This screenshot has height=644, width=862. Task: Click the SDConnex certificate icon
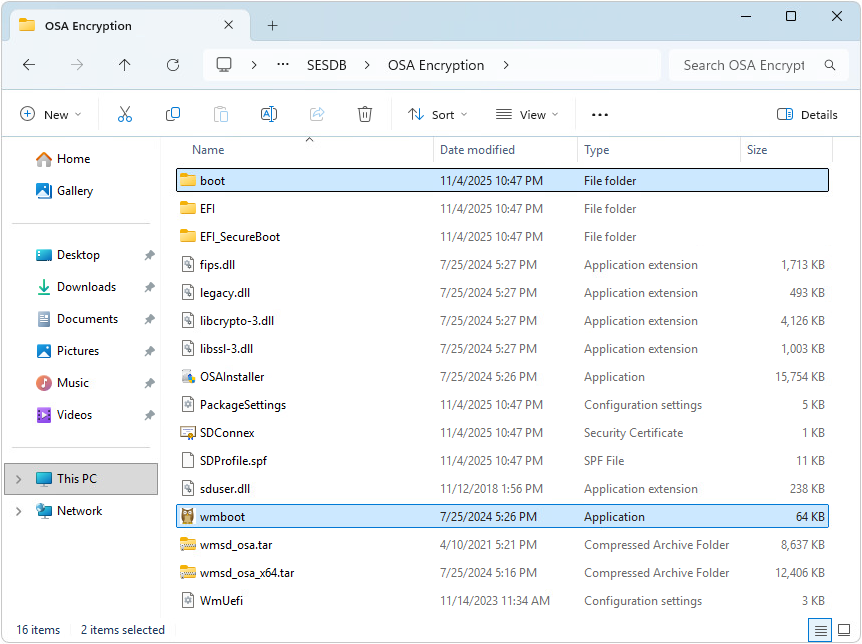pos(188,433)
